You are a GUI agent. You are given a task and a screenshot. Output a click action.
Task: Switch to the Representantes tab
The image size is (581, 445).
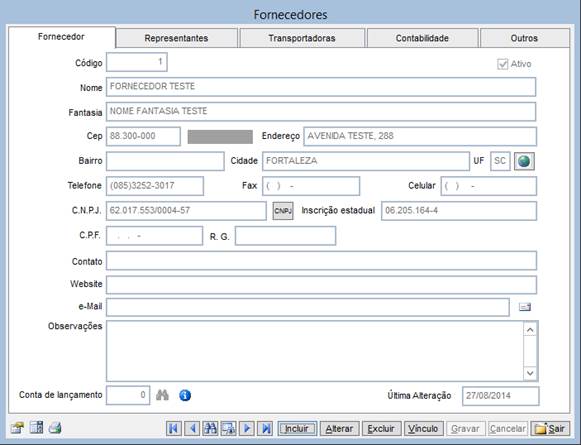tap(176, 38)
